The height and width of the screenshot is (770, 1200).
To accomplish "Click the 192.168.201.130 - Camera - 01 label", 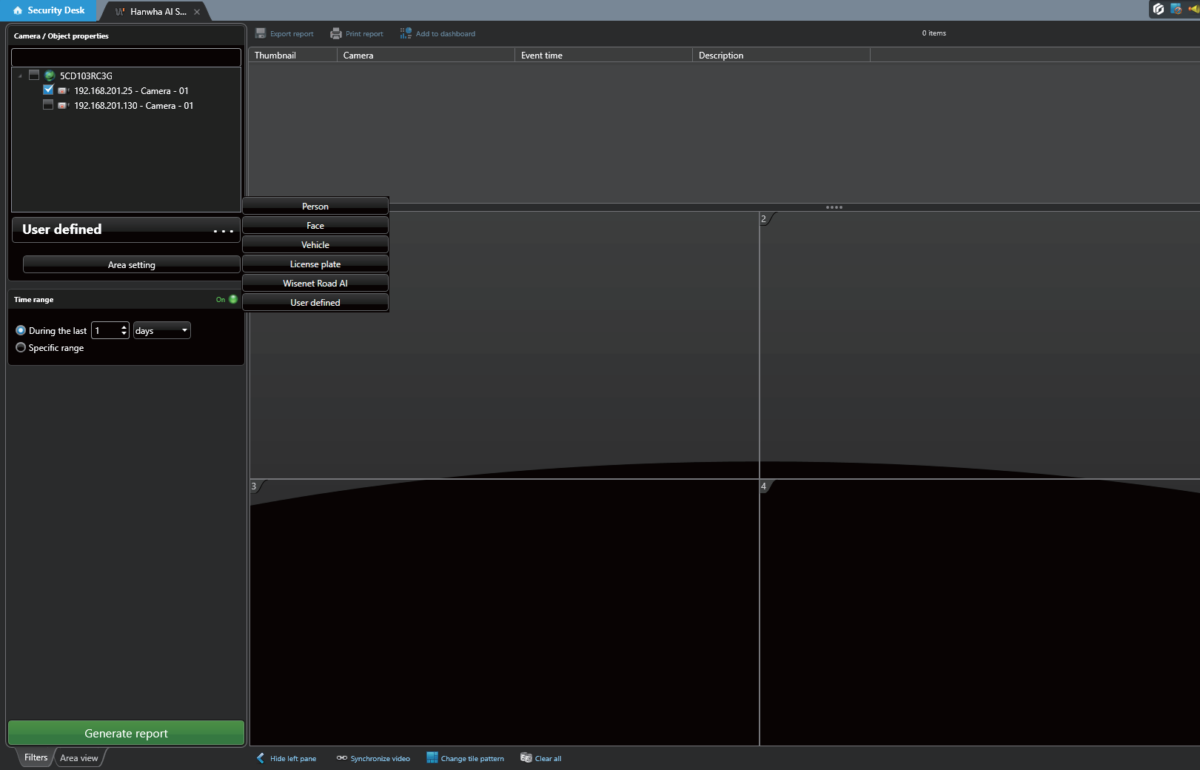I will pos(134,105).
